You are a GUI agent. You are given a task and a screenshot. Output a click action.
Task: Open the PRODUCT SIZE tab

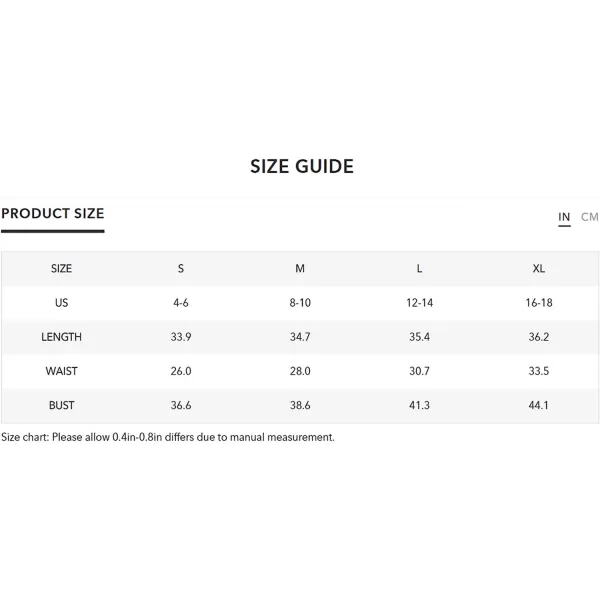pyautogui.click(x=53, y=214)
